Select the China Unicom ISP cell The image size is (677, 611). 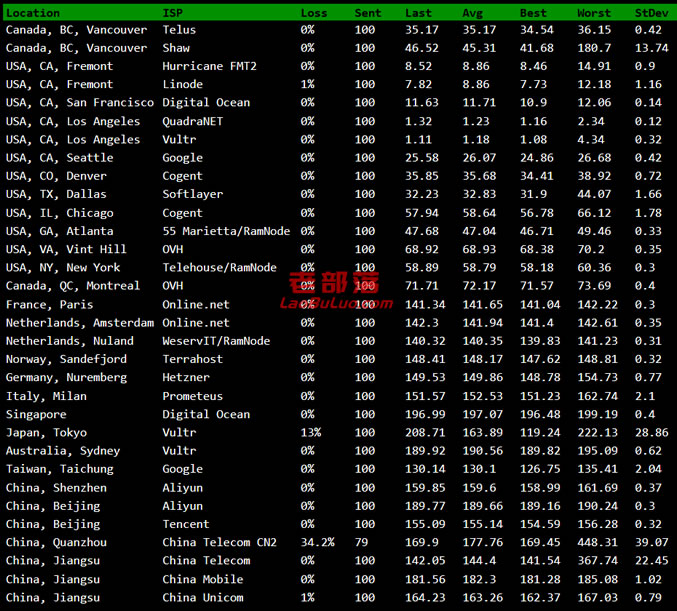click(x=202, y=597)
